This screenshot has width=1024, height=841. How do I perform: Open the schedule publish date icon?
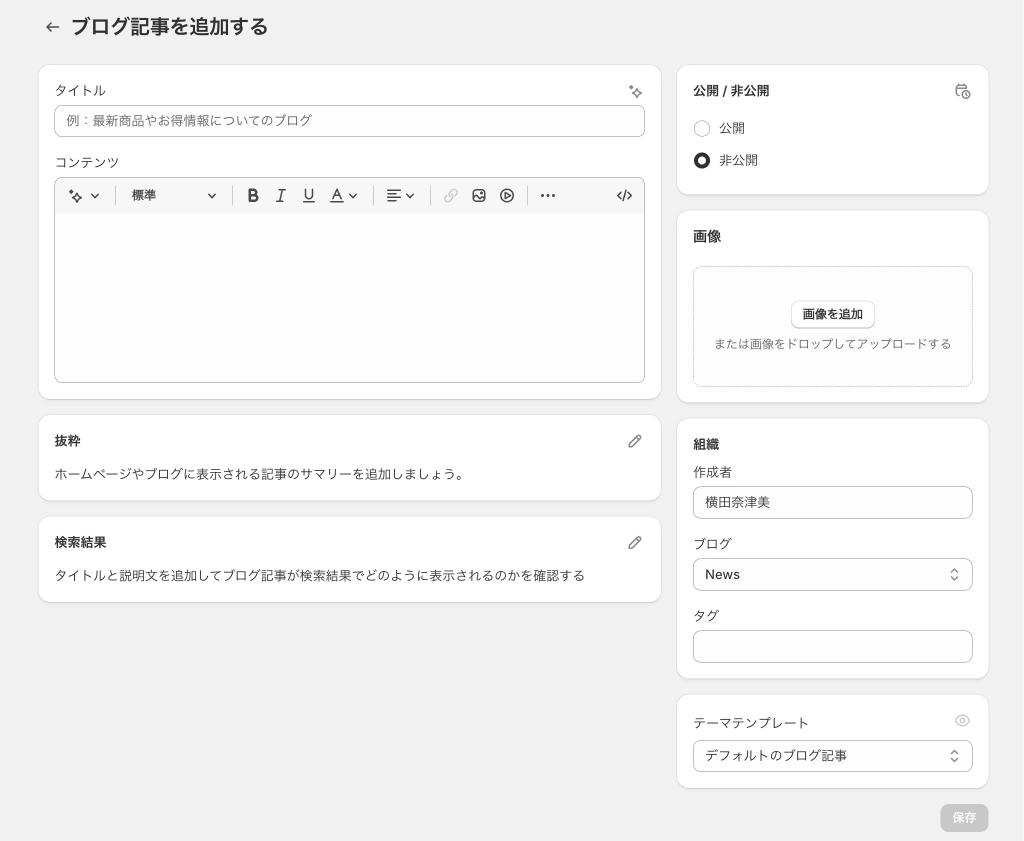962,91
